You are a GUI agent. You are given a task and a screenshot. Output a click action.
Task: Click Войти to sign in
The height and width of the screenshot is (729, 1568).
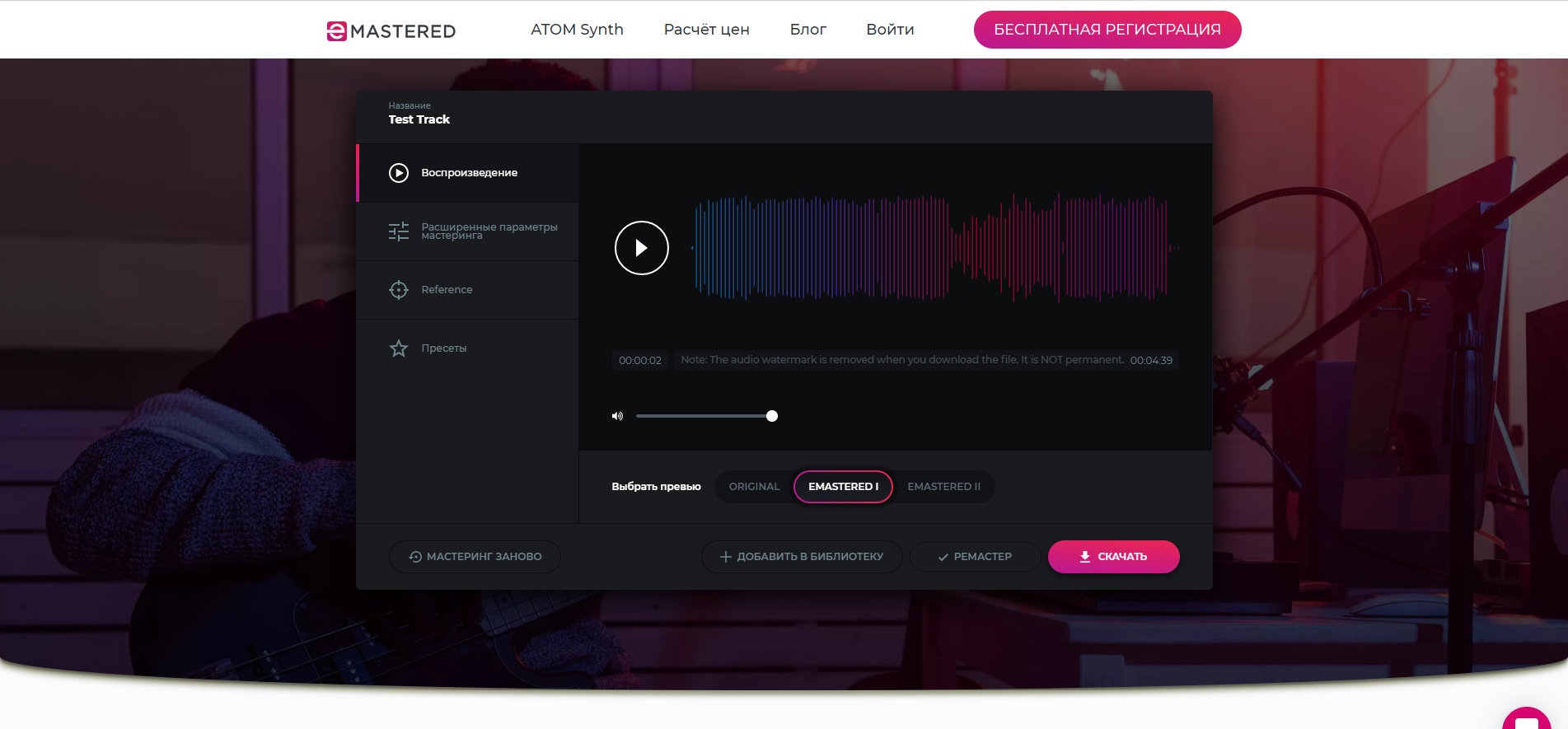coord(890,30)
